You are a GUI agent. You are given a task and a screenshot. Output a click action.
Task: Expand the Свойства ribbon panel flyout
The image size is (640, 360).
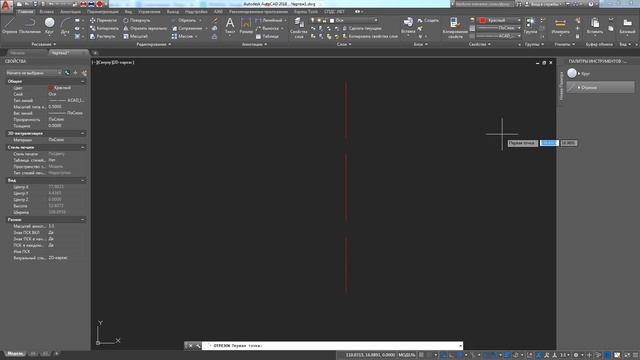[480, 44]
